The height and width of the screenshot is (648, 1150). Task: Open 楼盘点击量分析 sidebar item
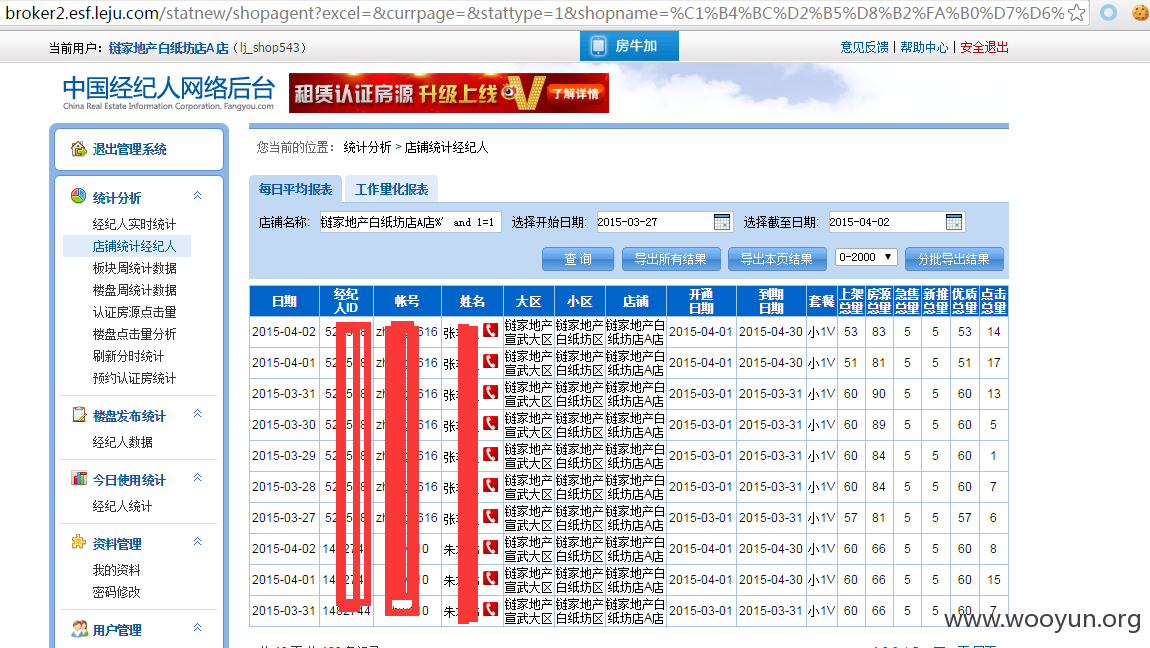click(x=134, y=334)
